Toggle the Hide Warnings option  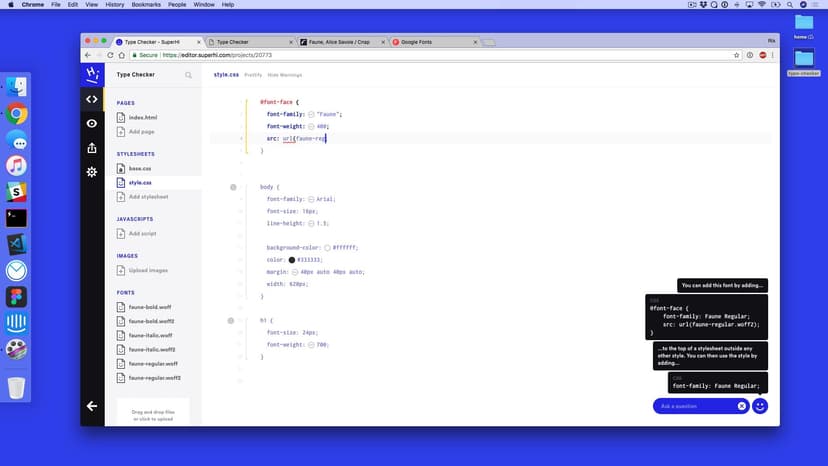[x=283, y=75]
